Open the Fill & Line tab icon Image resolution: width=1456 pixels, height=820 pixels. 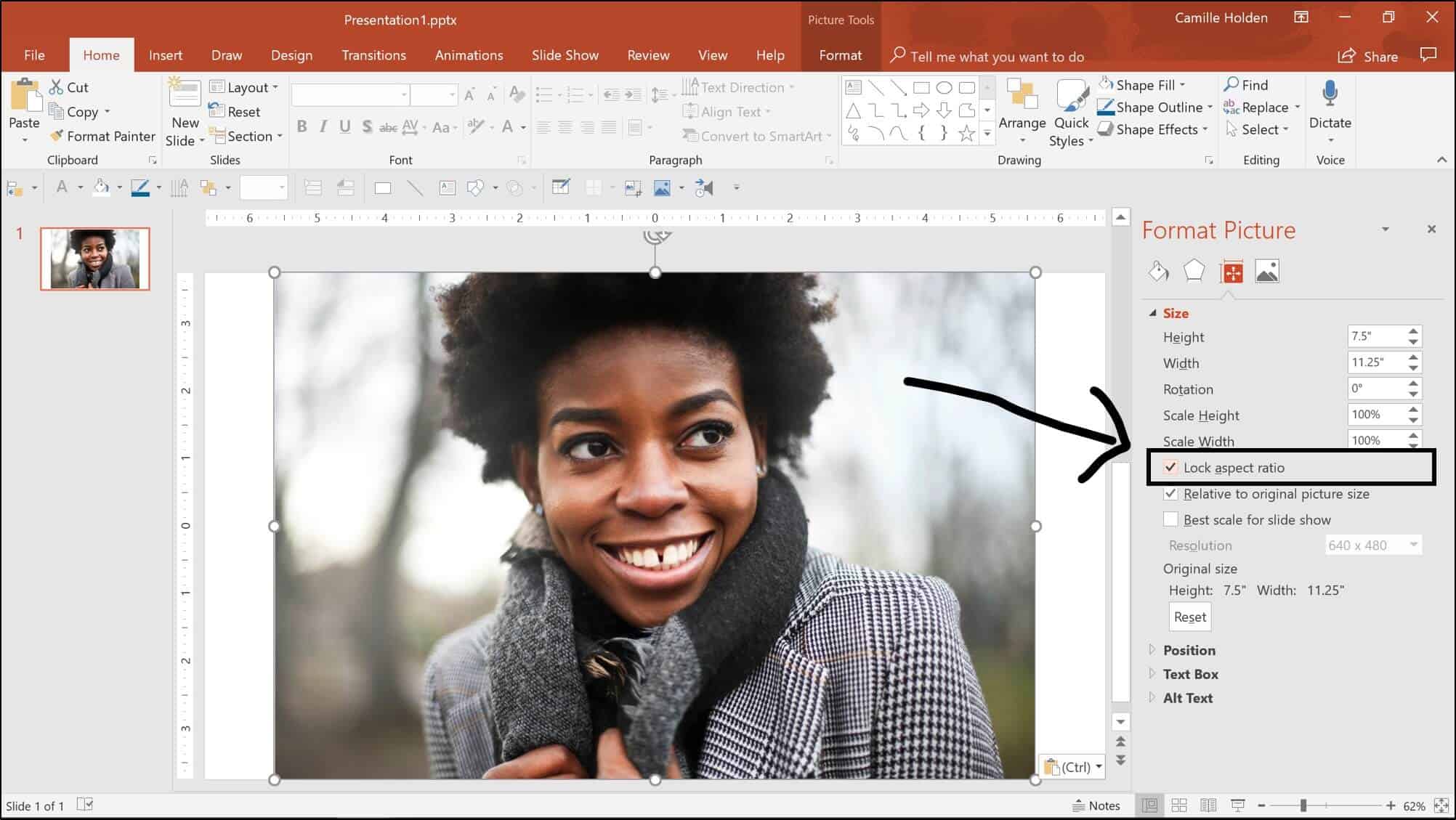point(1158,271)
